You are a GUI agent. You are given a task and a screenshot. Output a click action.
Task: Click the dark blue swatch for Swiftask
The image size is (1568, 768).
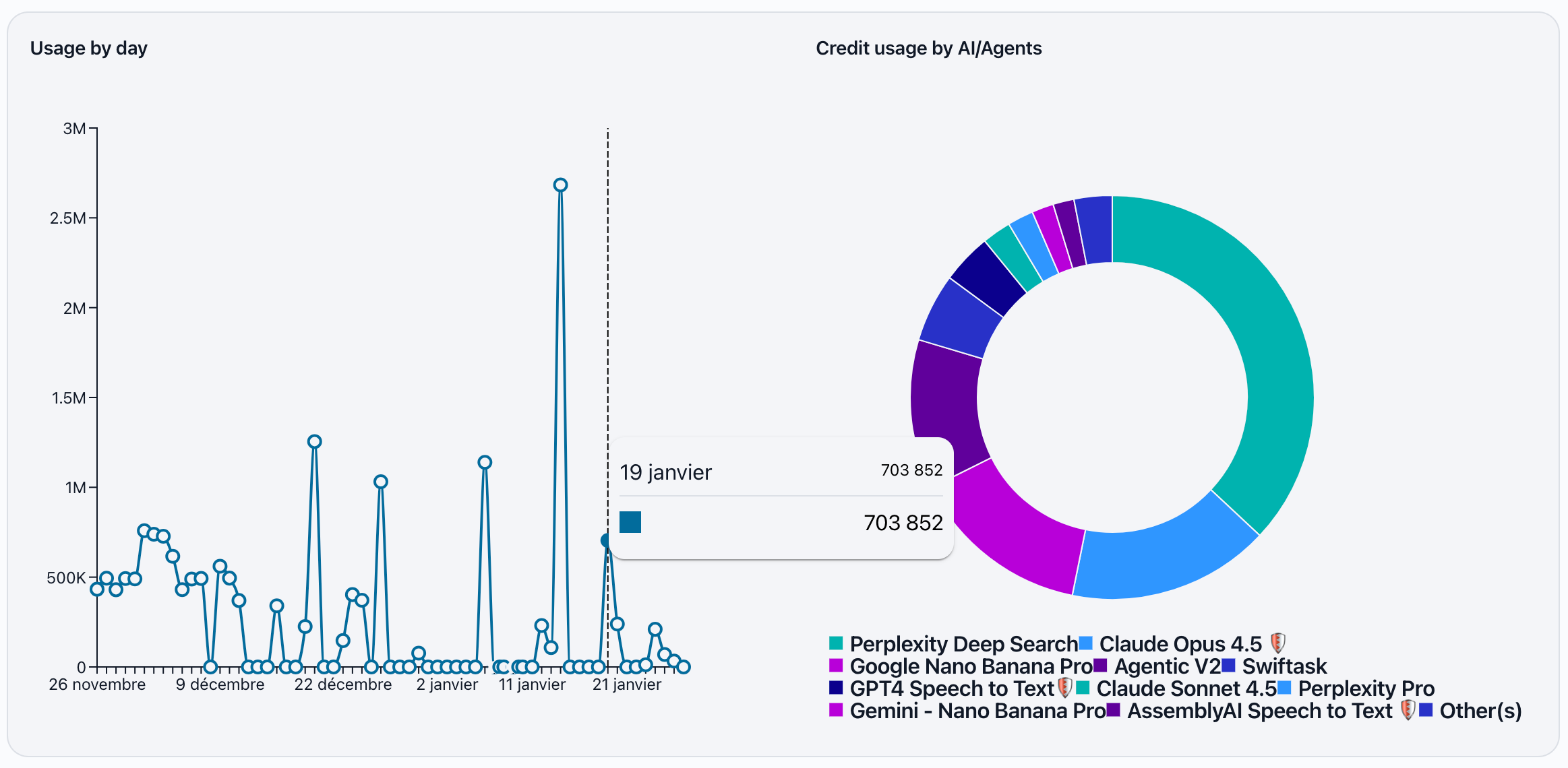pyautogui.click(x=1228, y=665)
